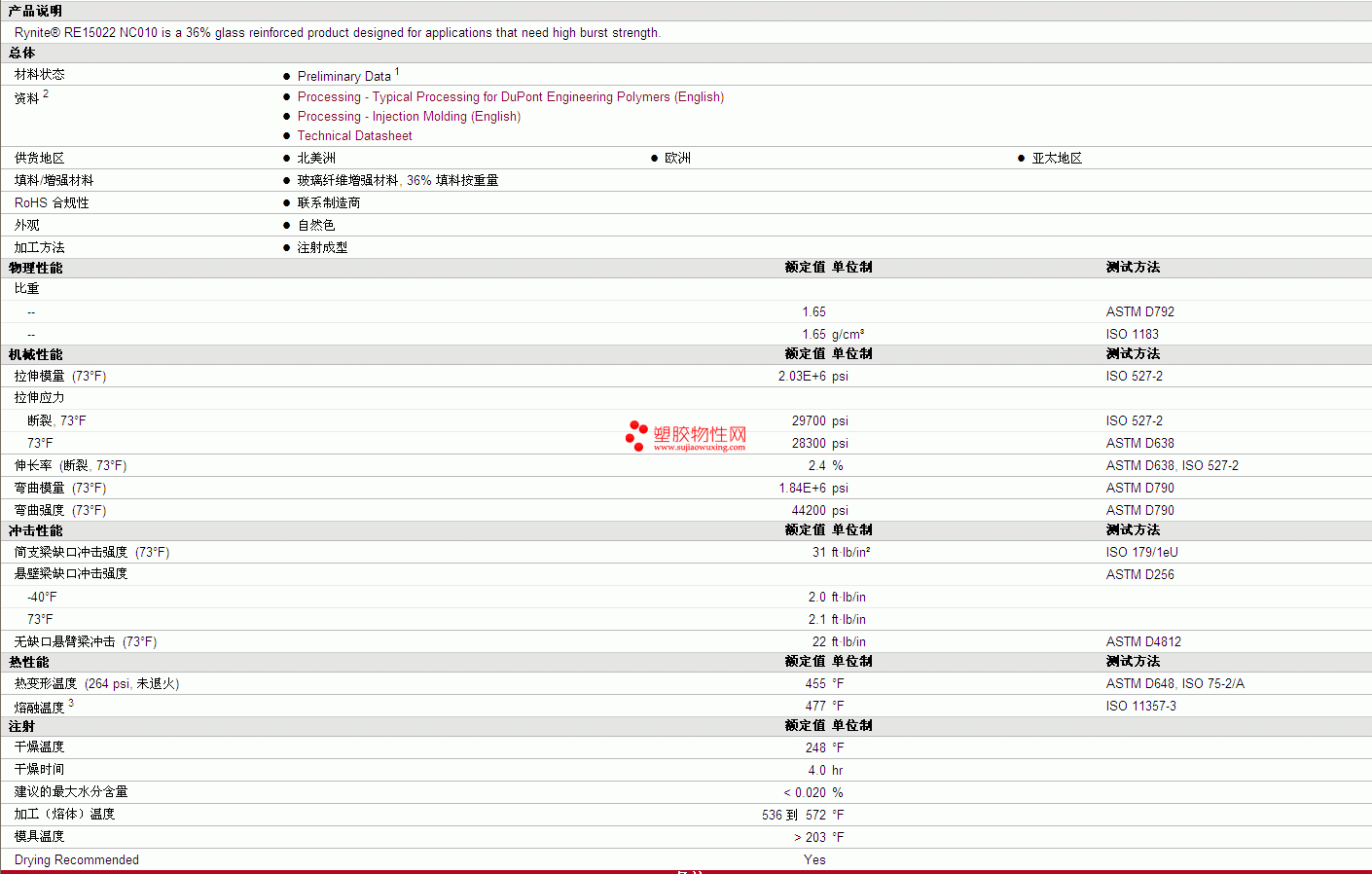1372x874 pixels.
Task: Click the 加工（熔体）温度 label
Action: click(x=64, y=815)
